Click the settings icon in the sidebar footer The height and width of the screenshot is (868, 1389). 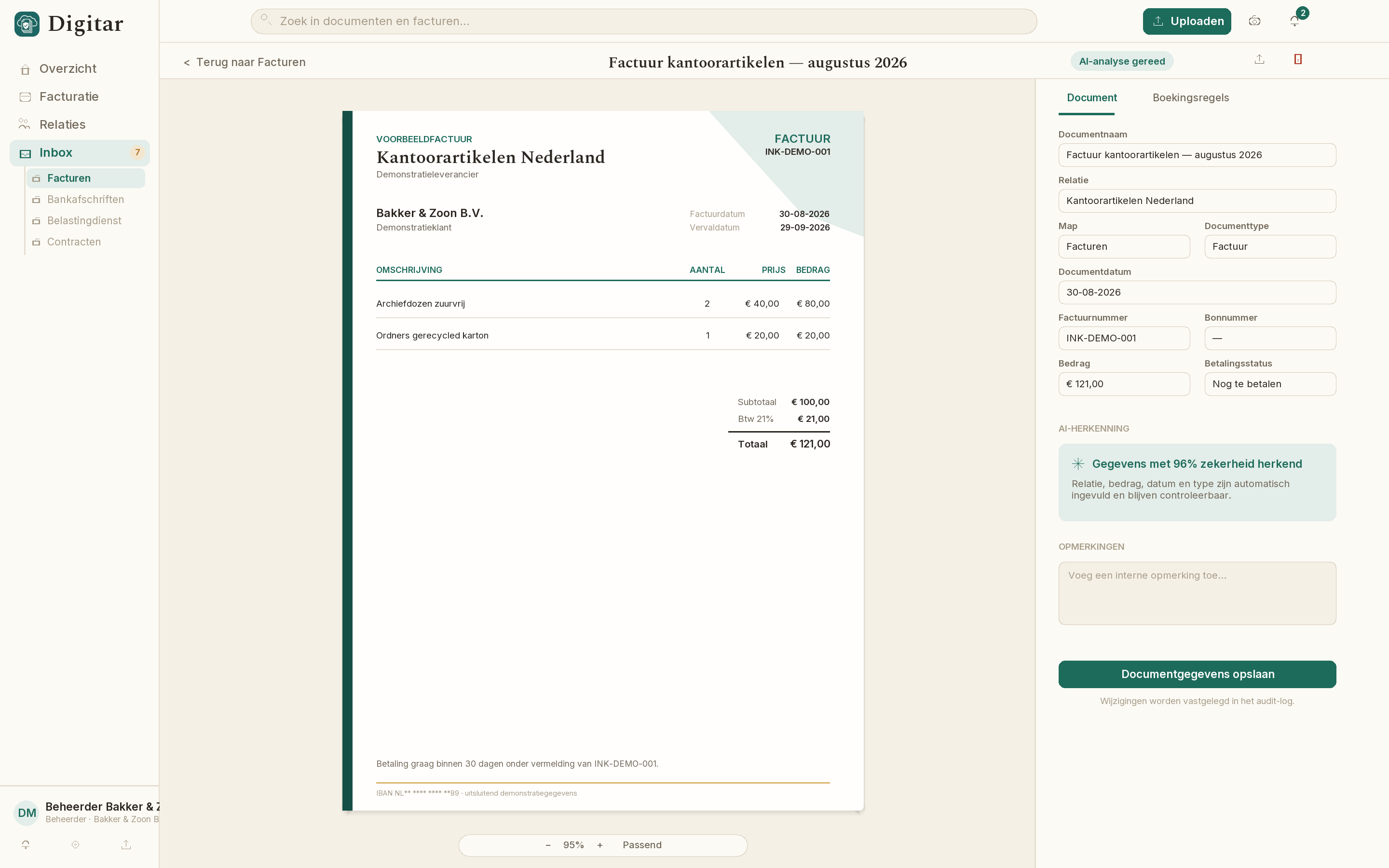pos(75,844)
